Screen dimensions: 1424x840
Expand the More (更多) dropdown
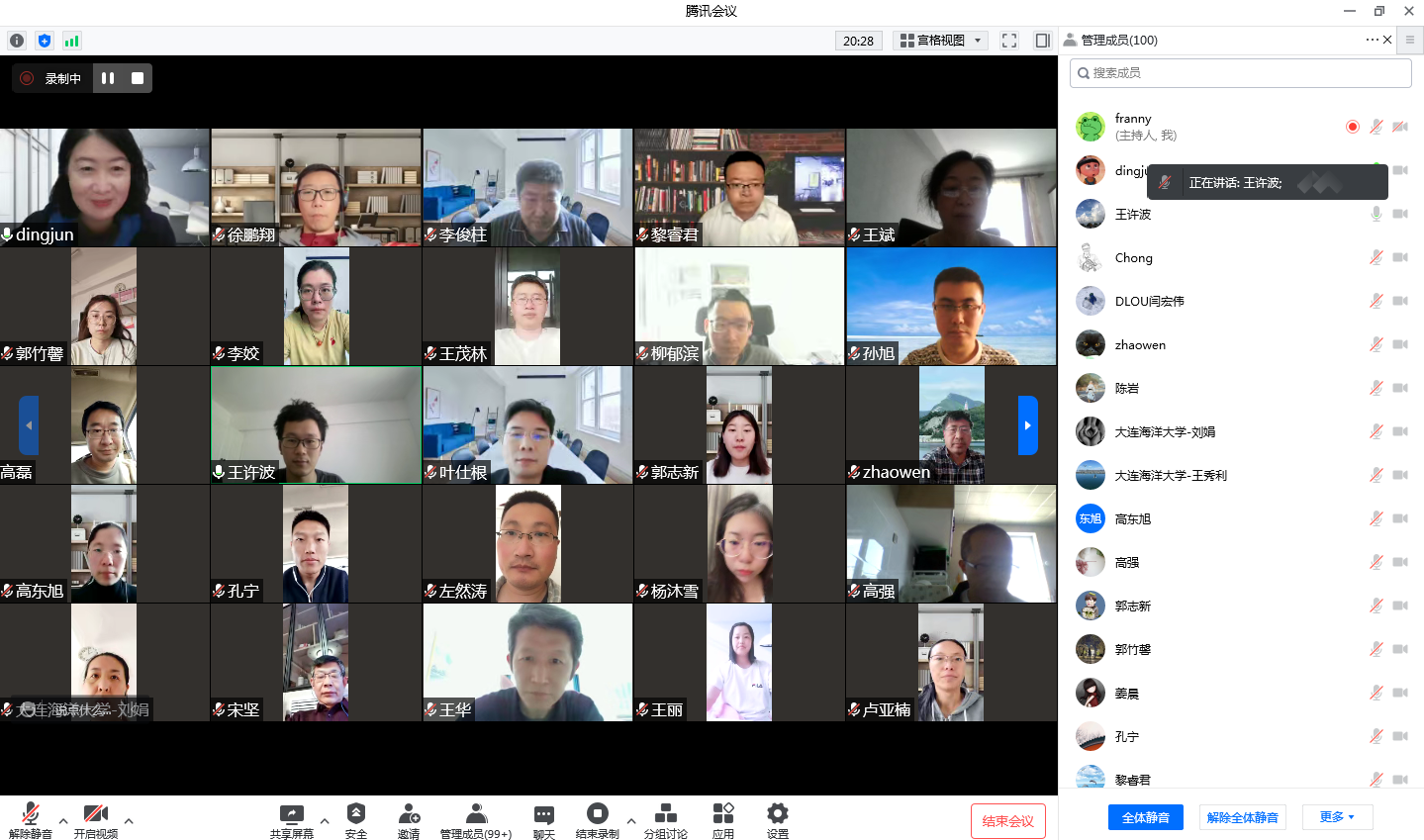click(1336, 817)
